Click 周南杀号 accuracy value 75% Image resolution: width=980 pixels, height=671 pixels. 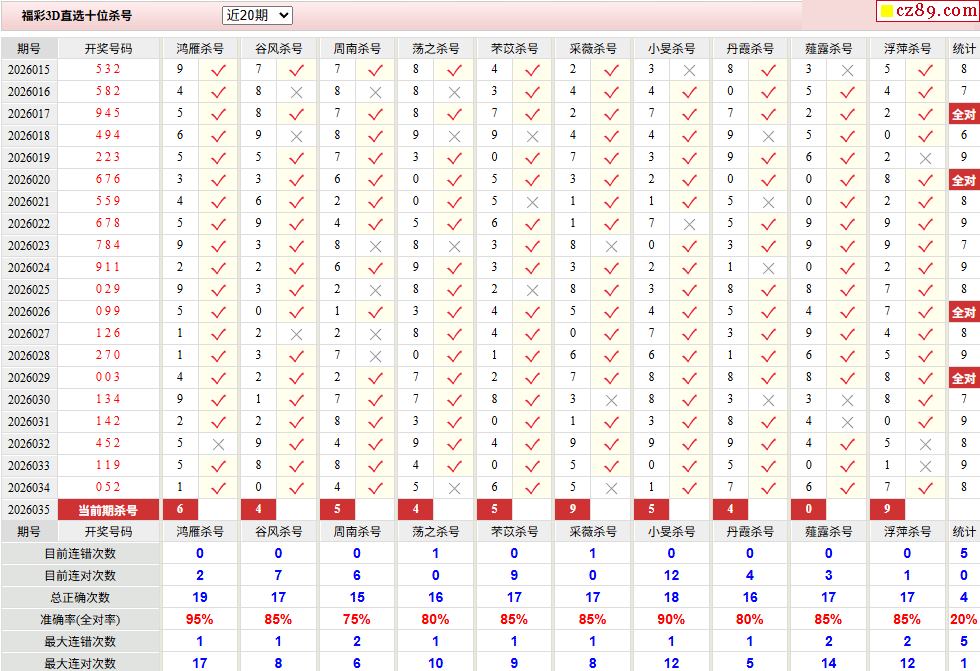(x=357, y=620)
